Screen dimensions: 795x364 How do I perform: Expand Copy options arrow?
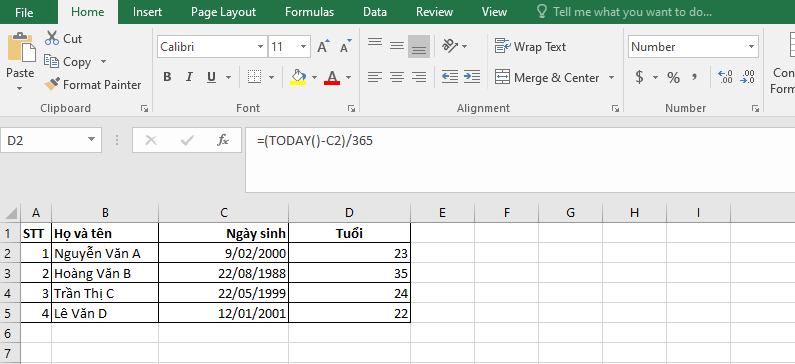103,62
